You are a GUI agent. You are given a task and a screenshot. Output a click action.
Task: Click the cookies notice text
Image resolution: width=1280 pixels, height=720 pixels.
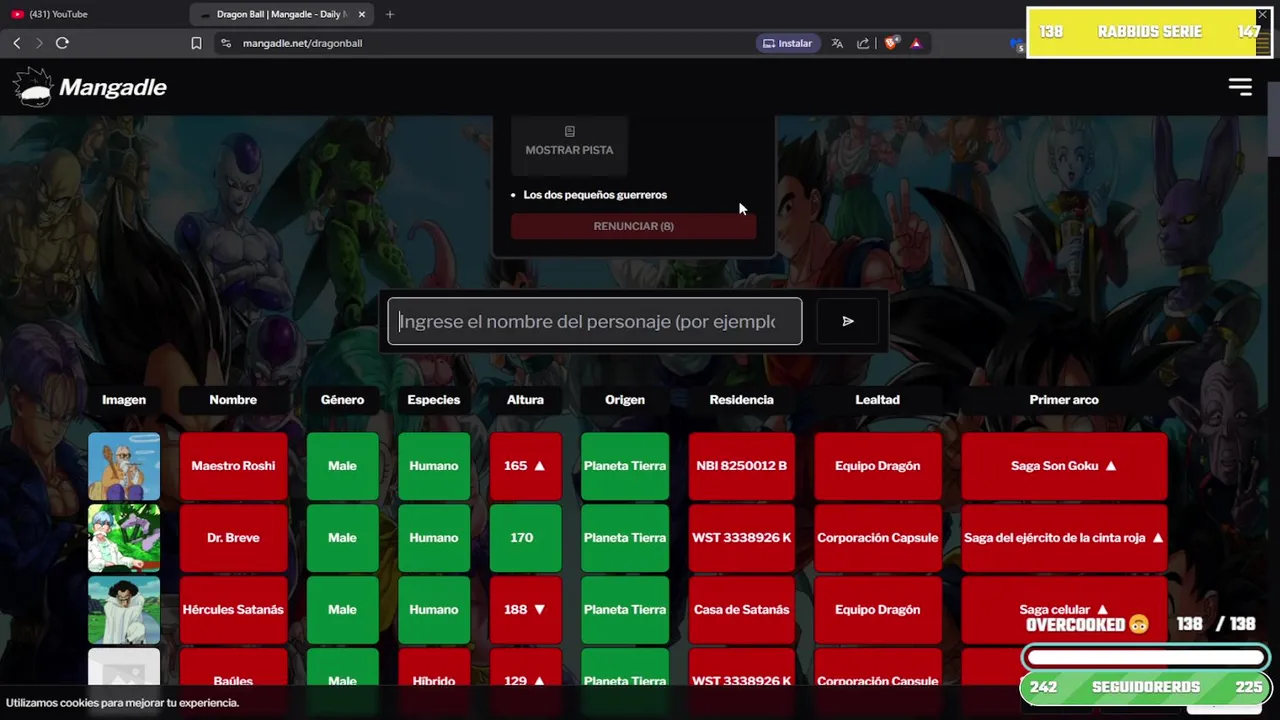[x=122, y=703]
